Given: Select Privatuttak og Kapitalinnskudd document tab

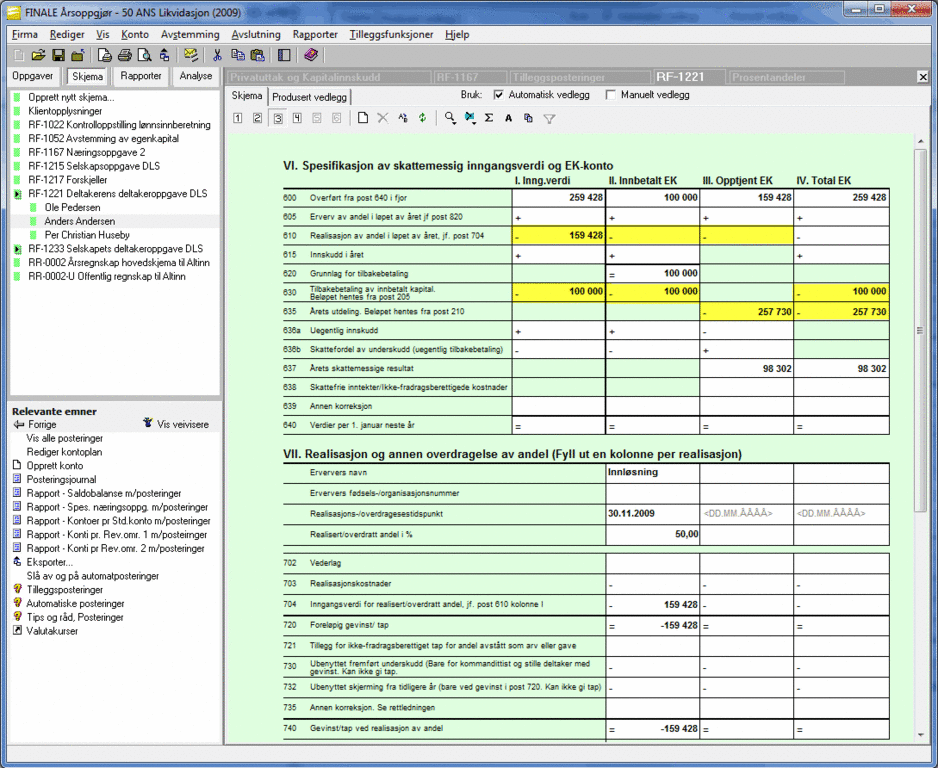Looking at the screenshot, I should point(328,77).
